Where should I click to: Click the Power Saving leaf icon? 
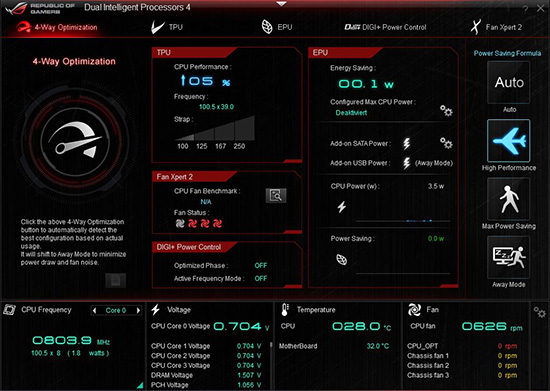[x=342, y=259]
